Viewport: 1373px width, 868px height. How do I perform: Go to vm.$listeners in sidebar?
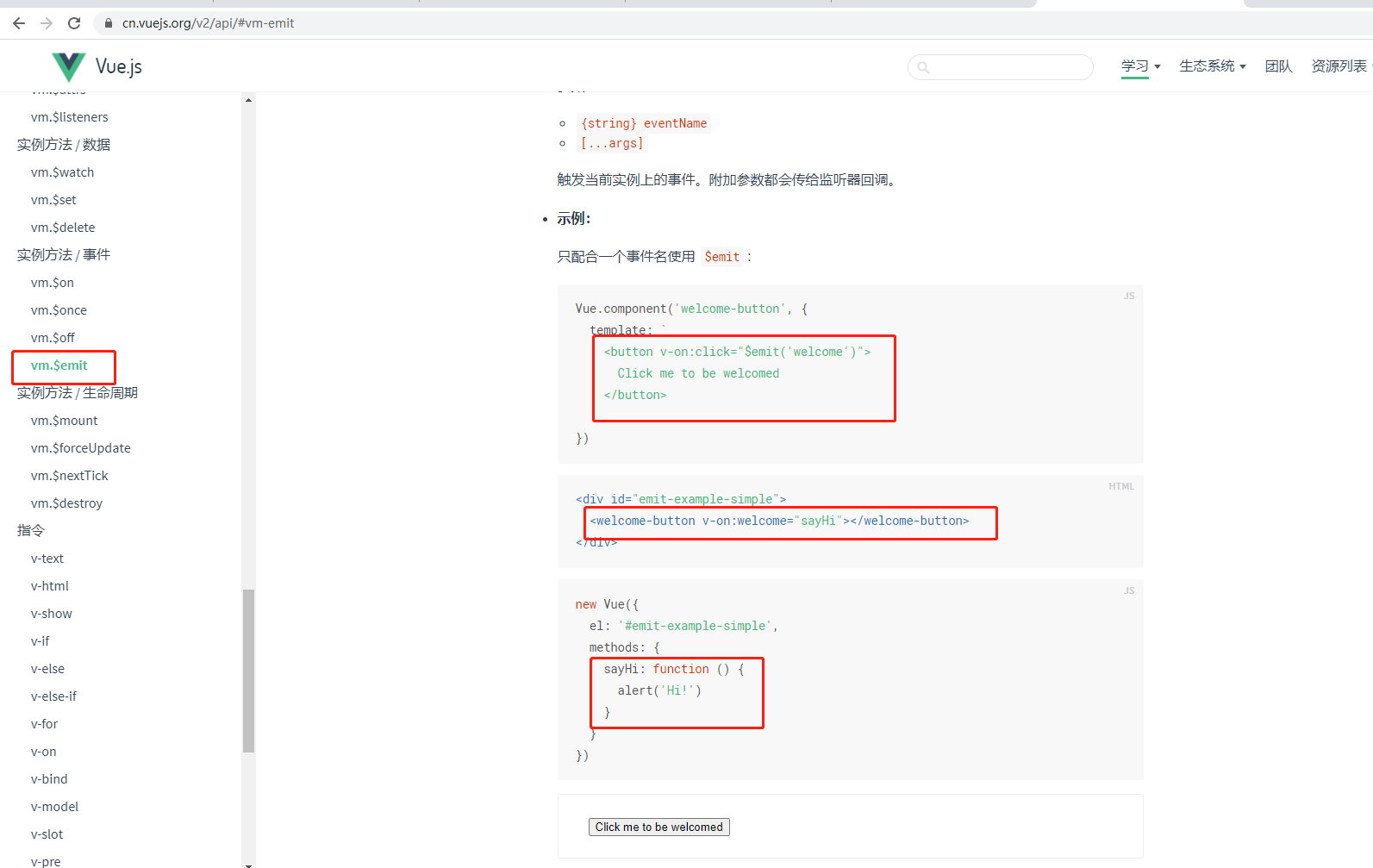pos(70,117)
